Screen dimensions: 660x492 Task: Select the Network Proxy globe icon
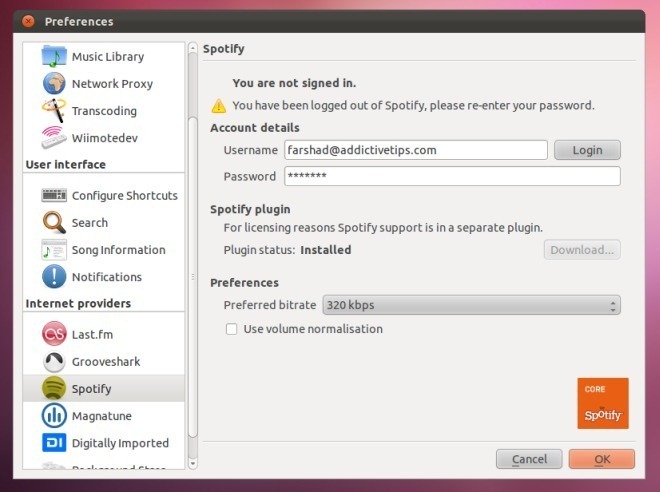click(54, 83)
